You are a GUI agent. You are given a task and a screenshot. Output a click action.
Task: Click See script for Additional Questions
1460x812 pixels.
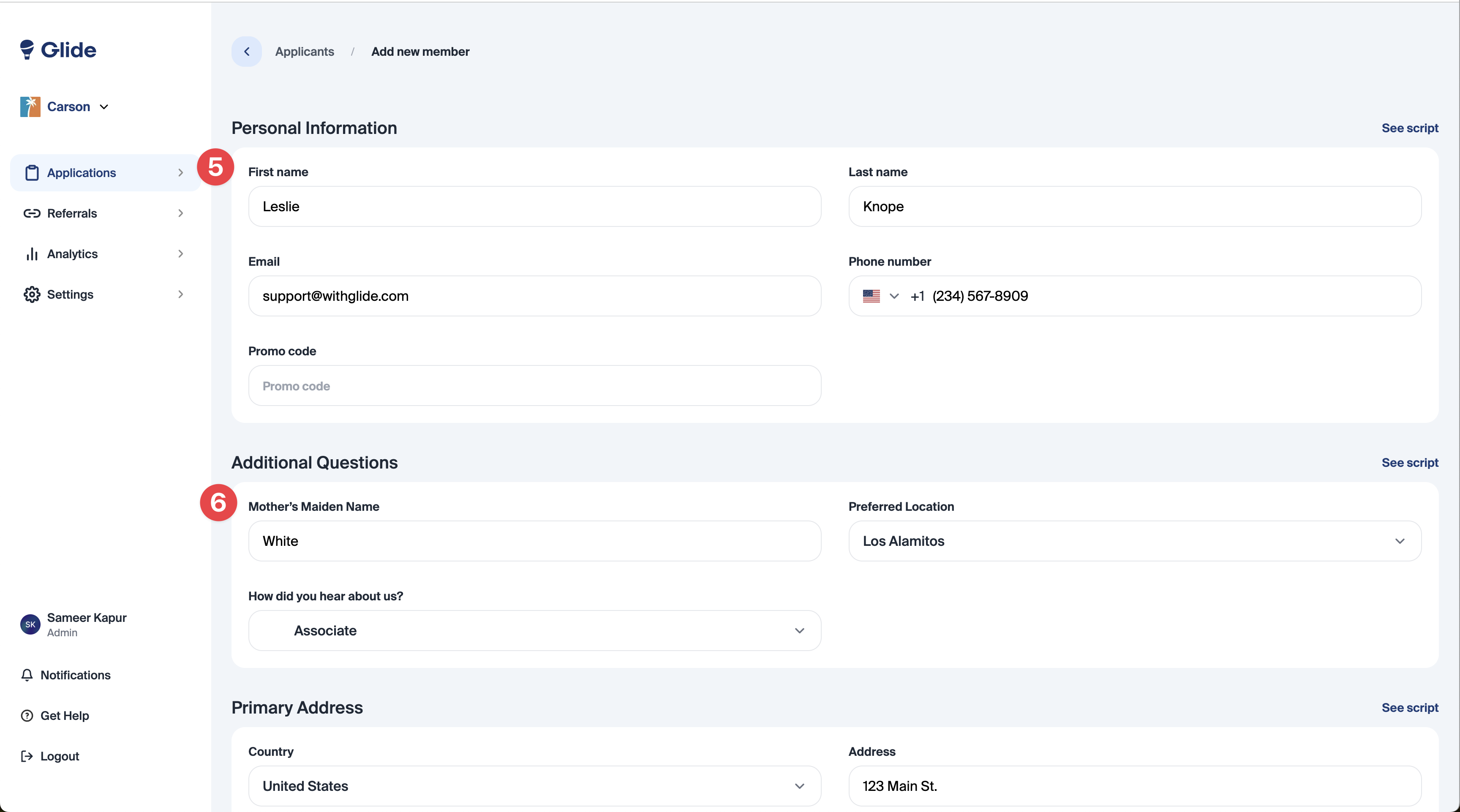click(x=1410, y=462)
